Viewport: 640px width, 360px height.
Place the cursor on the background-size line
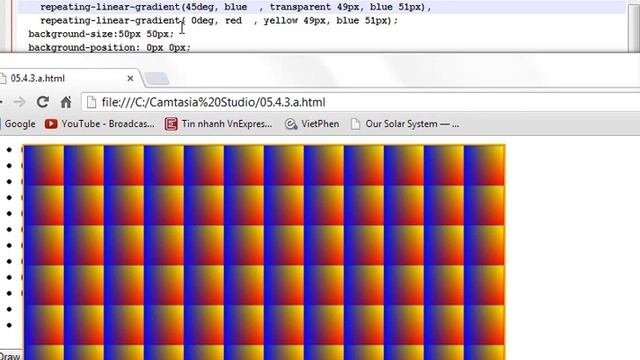tap(101, 34)
